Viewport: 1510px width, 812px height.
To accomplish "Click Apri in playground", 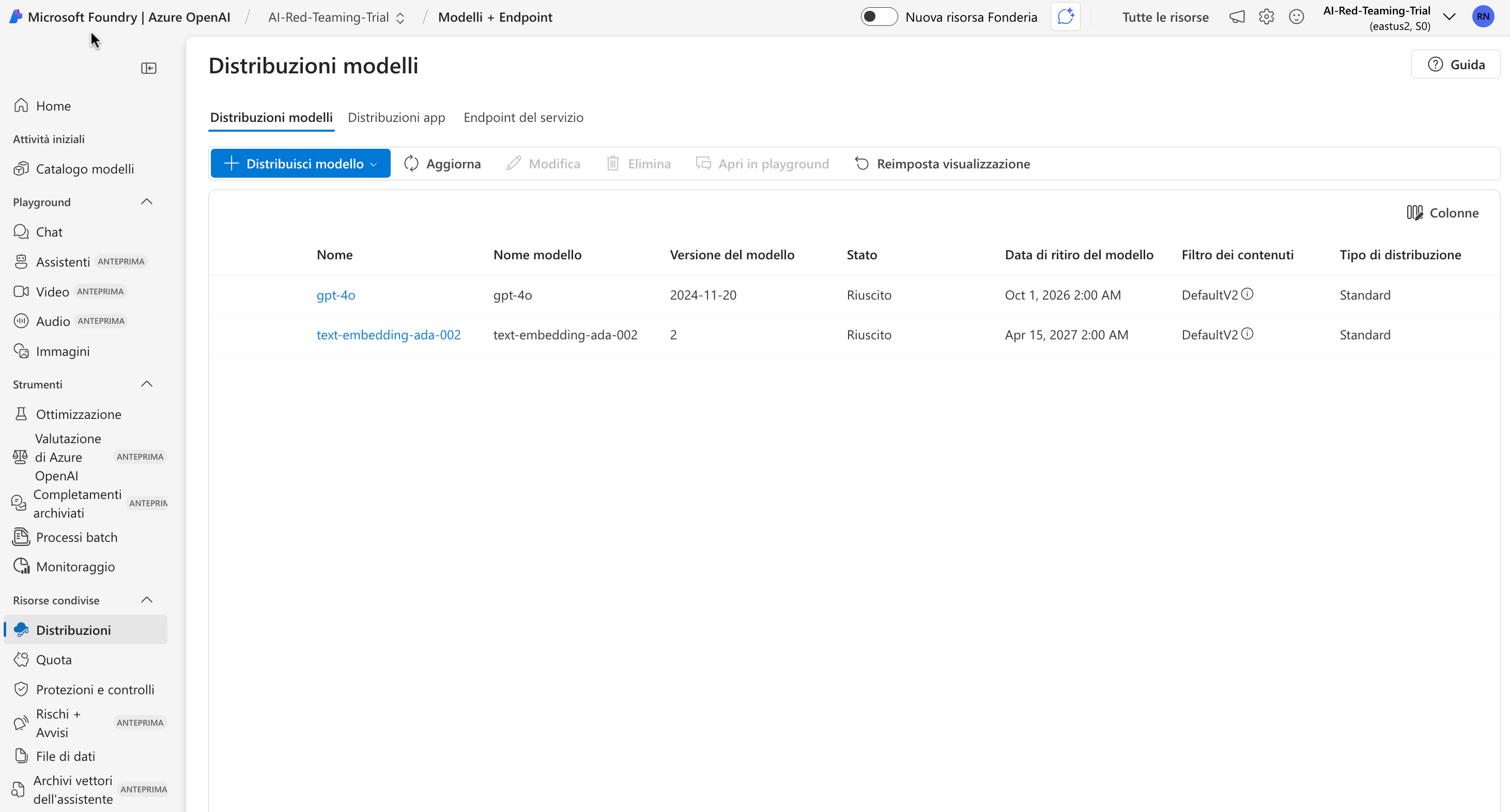I will coord(763,163).
